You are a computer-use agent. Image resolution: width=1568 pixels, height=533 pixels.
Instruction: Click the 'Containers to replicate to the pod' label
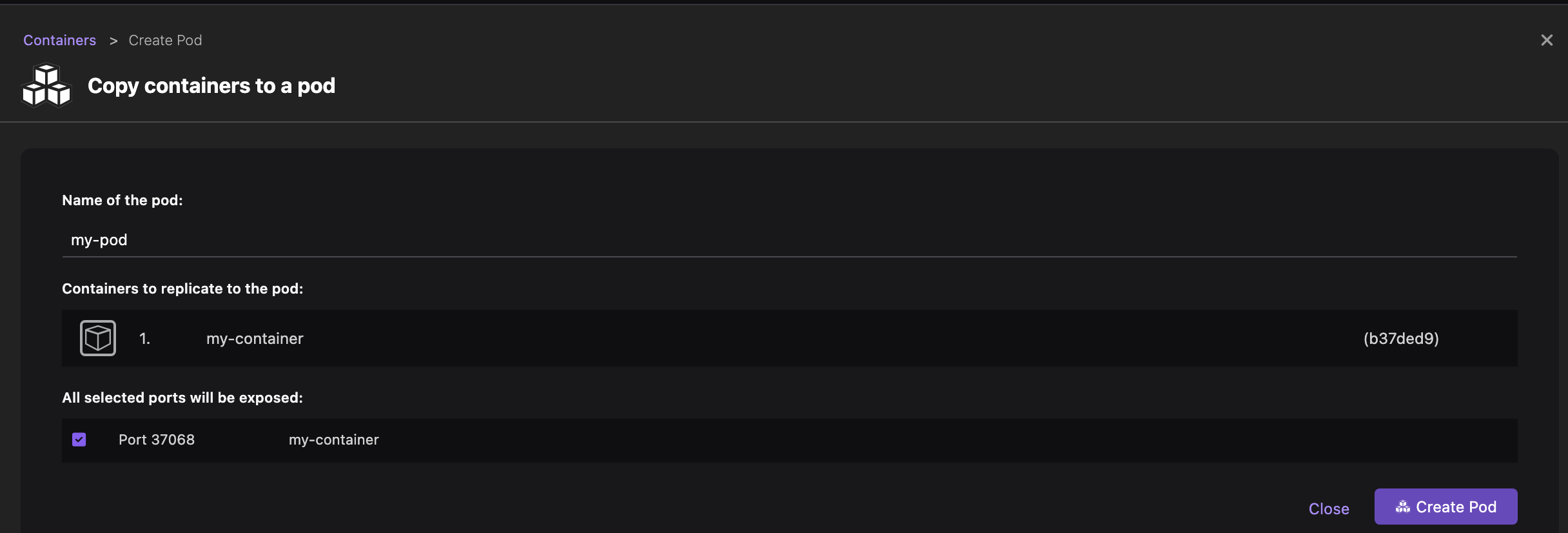click(182, 288)
